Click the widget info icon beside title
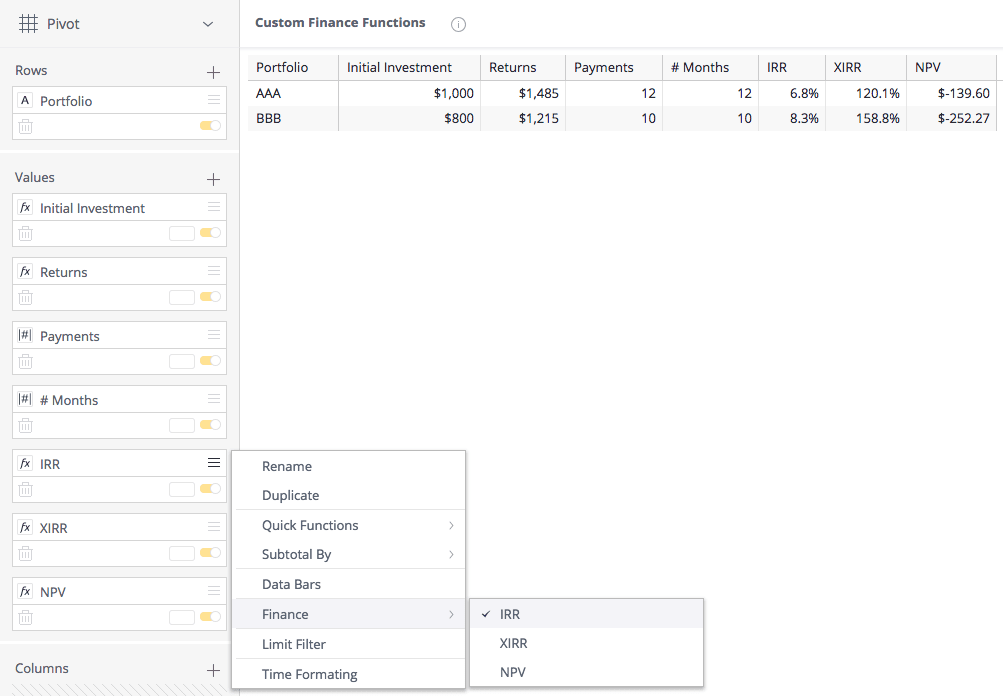The image size is (1003, 696). tap(458, 24)
